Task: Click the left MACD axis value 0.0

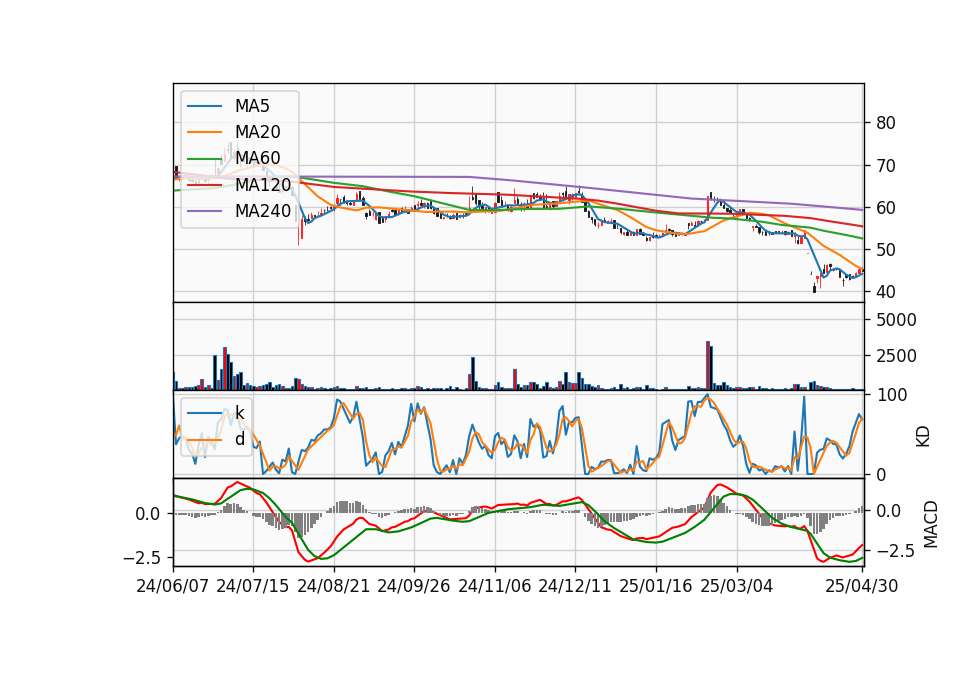Action: pos(148,514)
